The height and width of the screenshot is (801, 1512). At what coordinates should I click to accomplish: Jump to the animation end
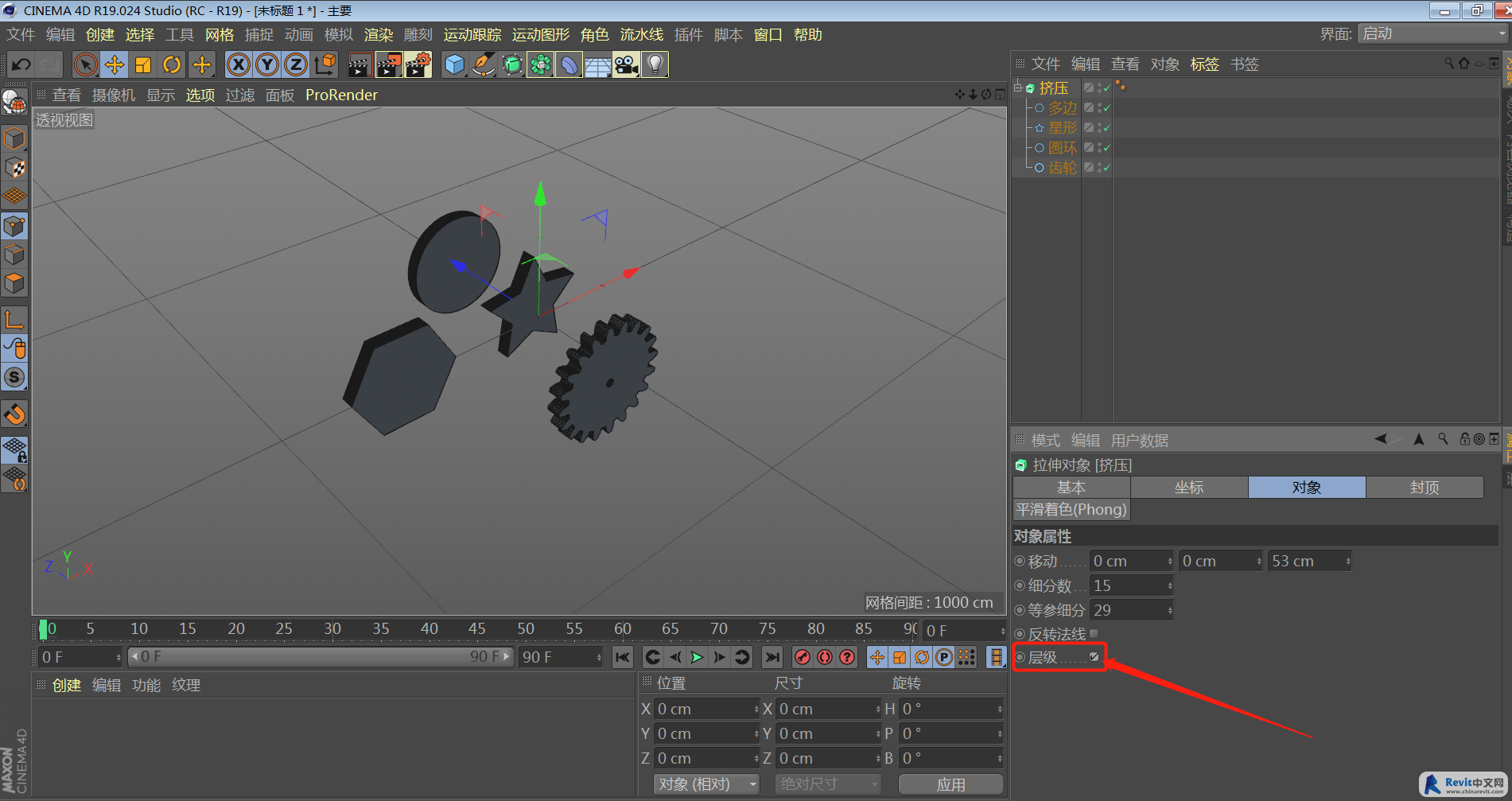[772, 657]
